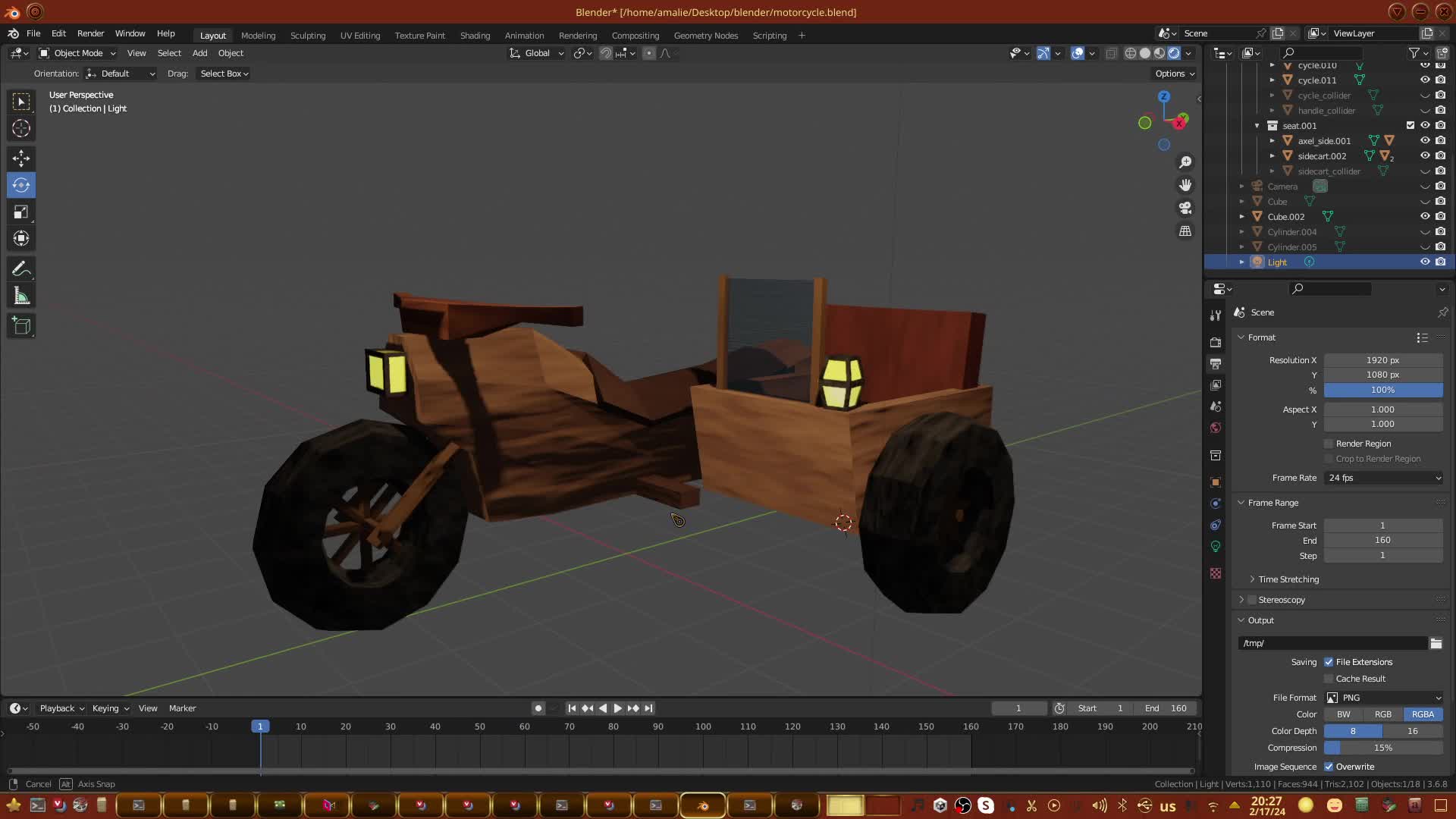Click the Compression percentage slider
This screenshot has width=1456, height=819.
(x=1383, y=748)
